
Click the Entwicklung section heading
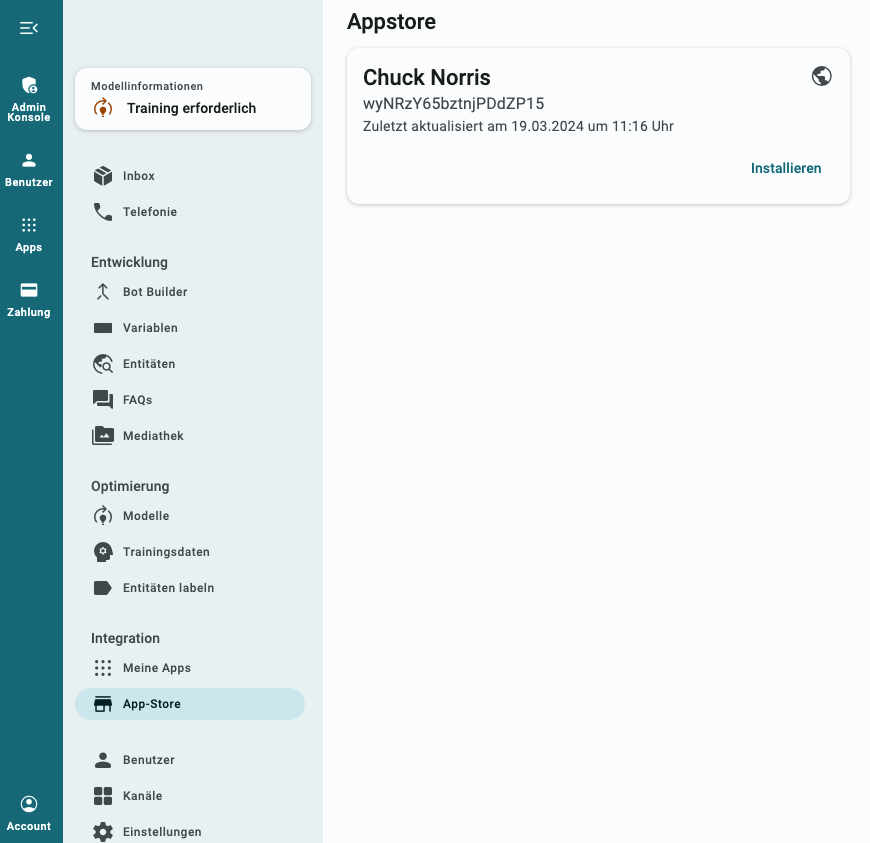click(x=129, y=262)
